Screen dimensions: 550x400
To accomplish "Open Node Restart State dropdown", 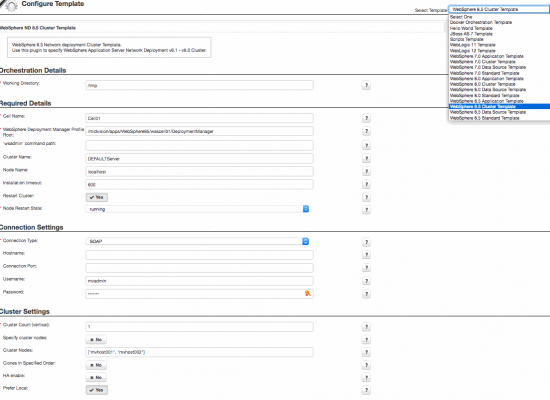I will pos(197,209).
